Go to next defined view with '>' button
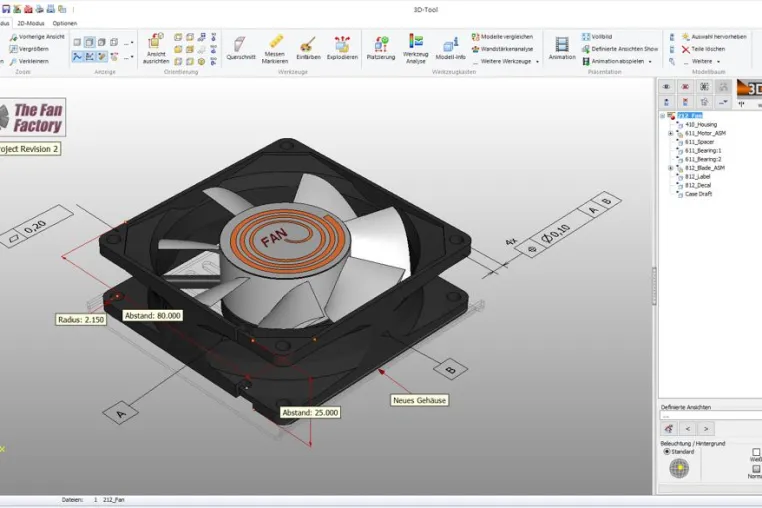This screenshot has height=508, width=762. (x=706, y=429)
